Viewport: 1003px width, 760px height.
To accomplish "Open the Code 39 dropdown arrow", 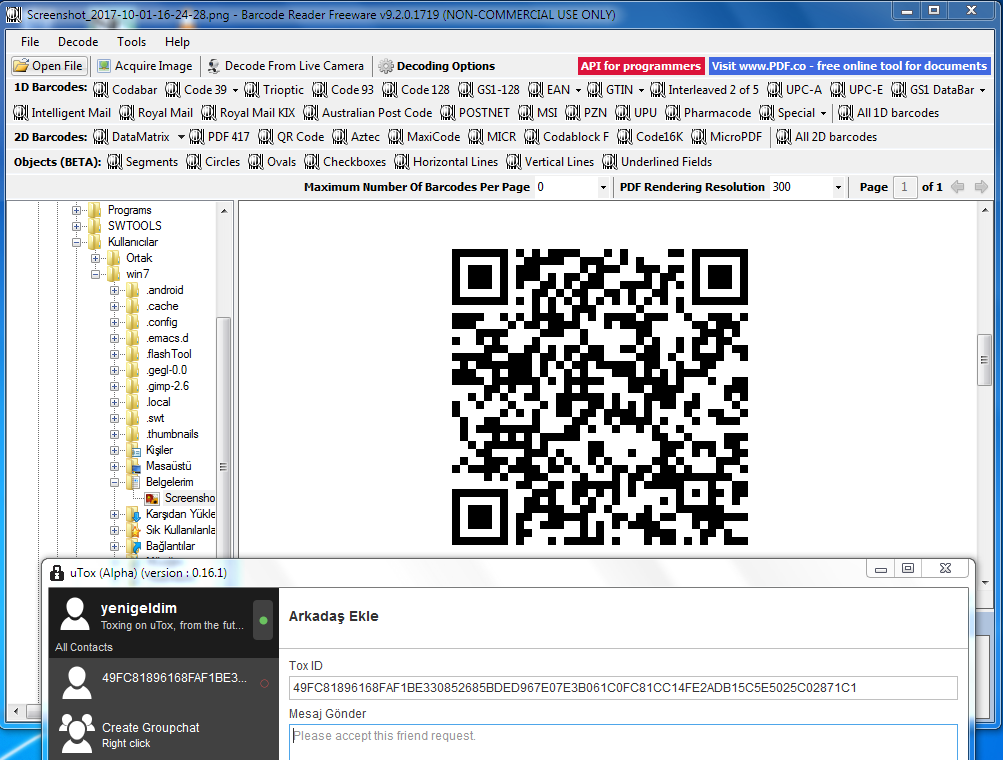I will click(x=235, y=90).
